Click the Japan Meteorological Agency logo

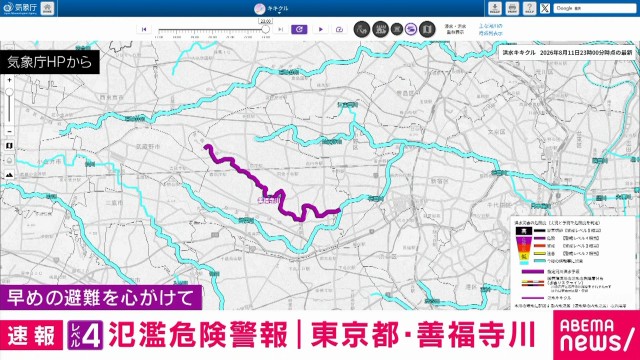point(20,8)
